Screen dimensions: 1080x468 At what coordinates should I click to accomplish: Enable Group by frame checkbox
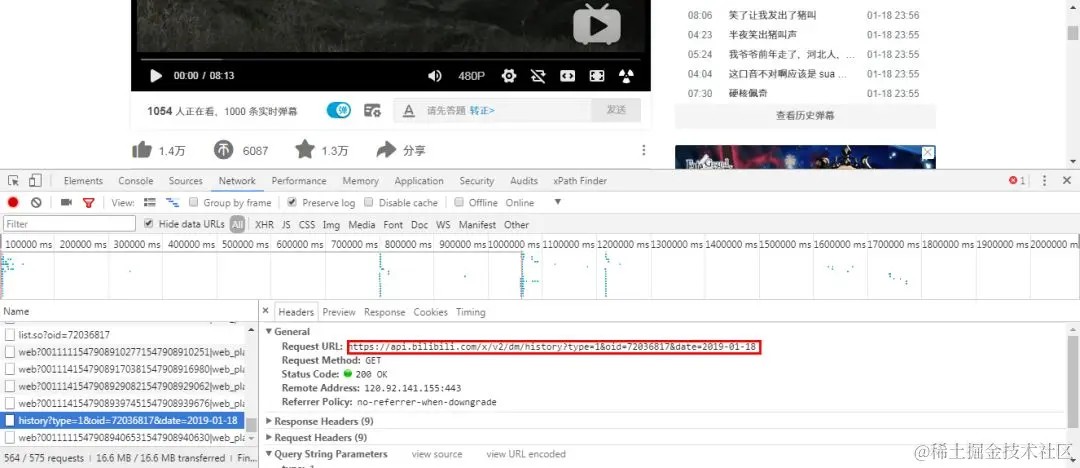coord(194,203)
